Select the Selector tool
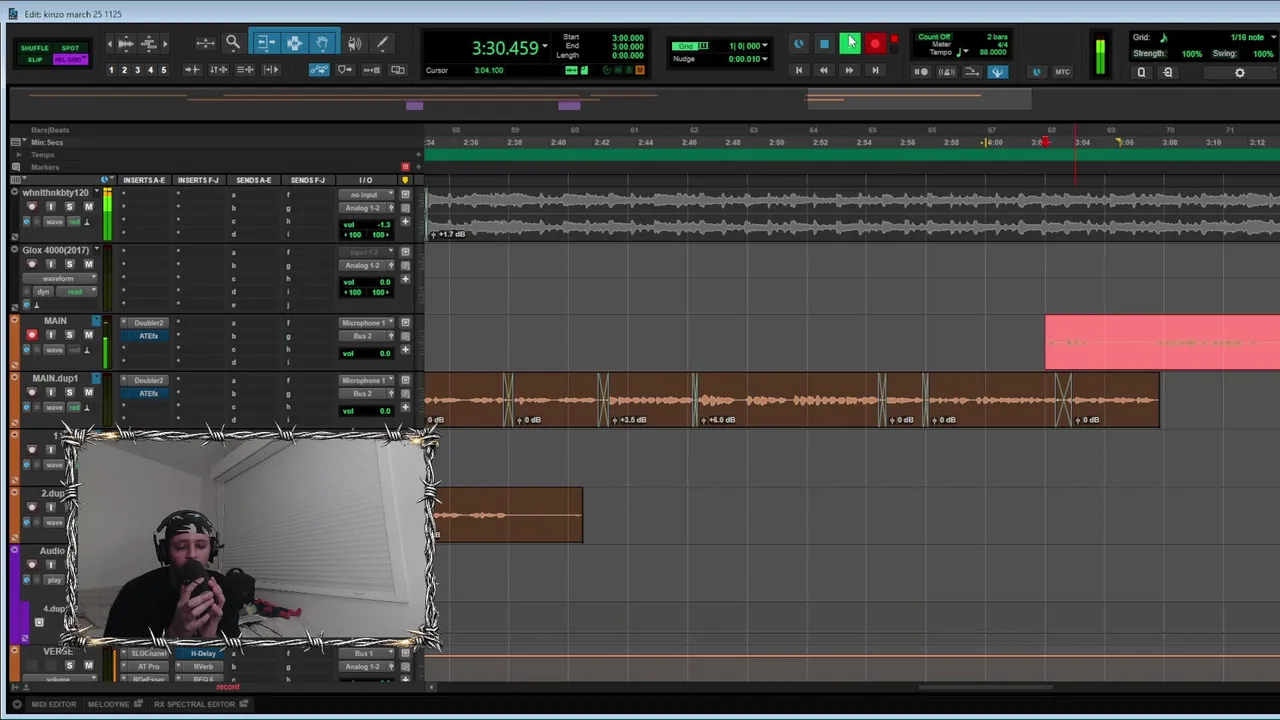This screenshot has width=1280, height=720. [294, 43]
